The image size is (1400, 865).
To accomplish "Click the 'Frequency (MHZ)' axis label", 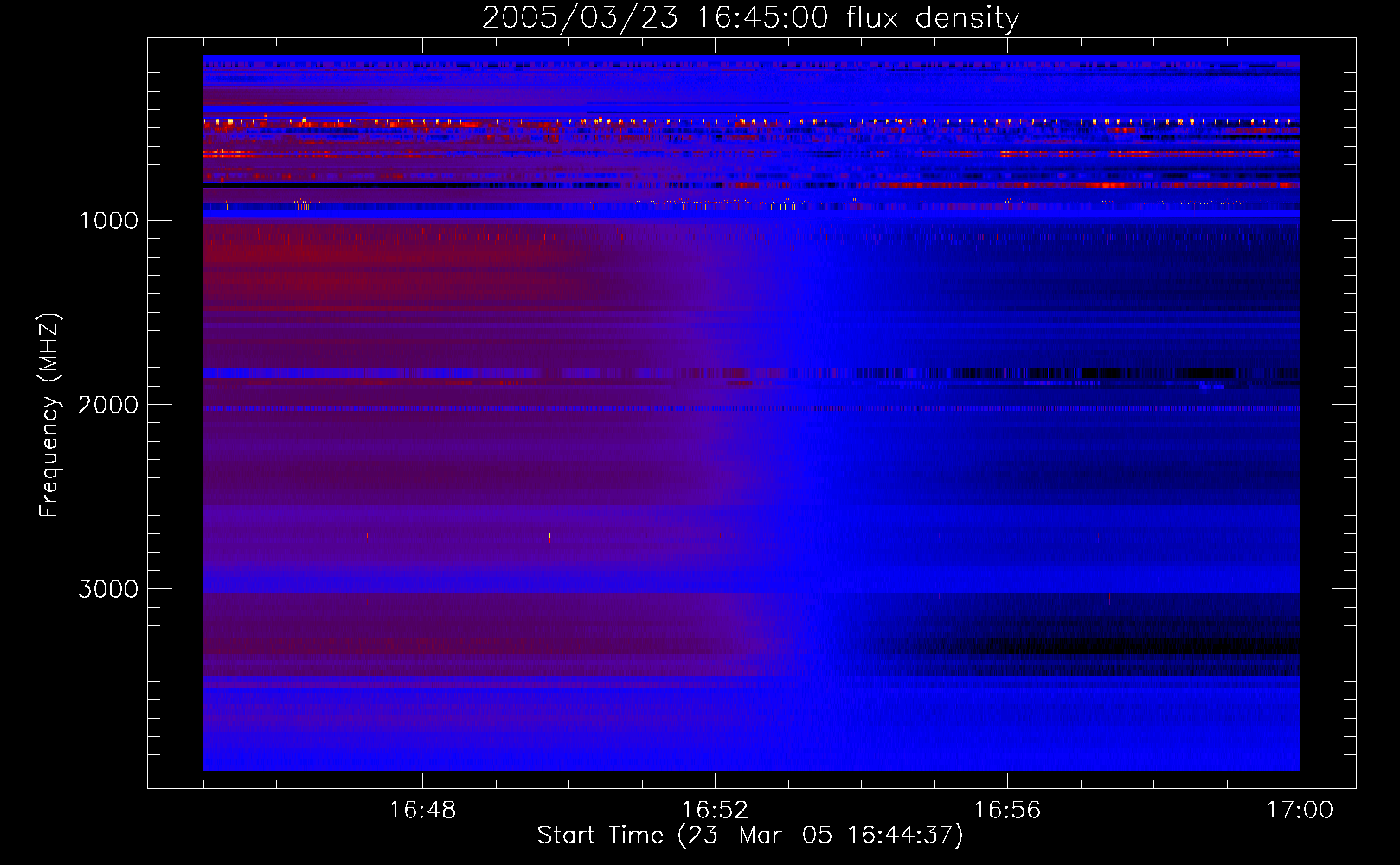I will click(49, 415).
